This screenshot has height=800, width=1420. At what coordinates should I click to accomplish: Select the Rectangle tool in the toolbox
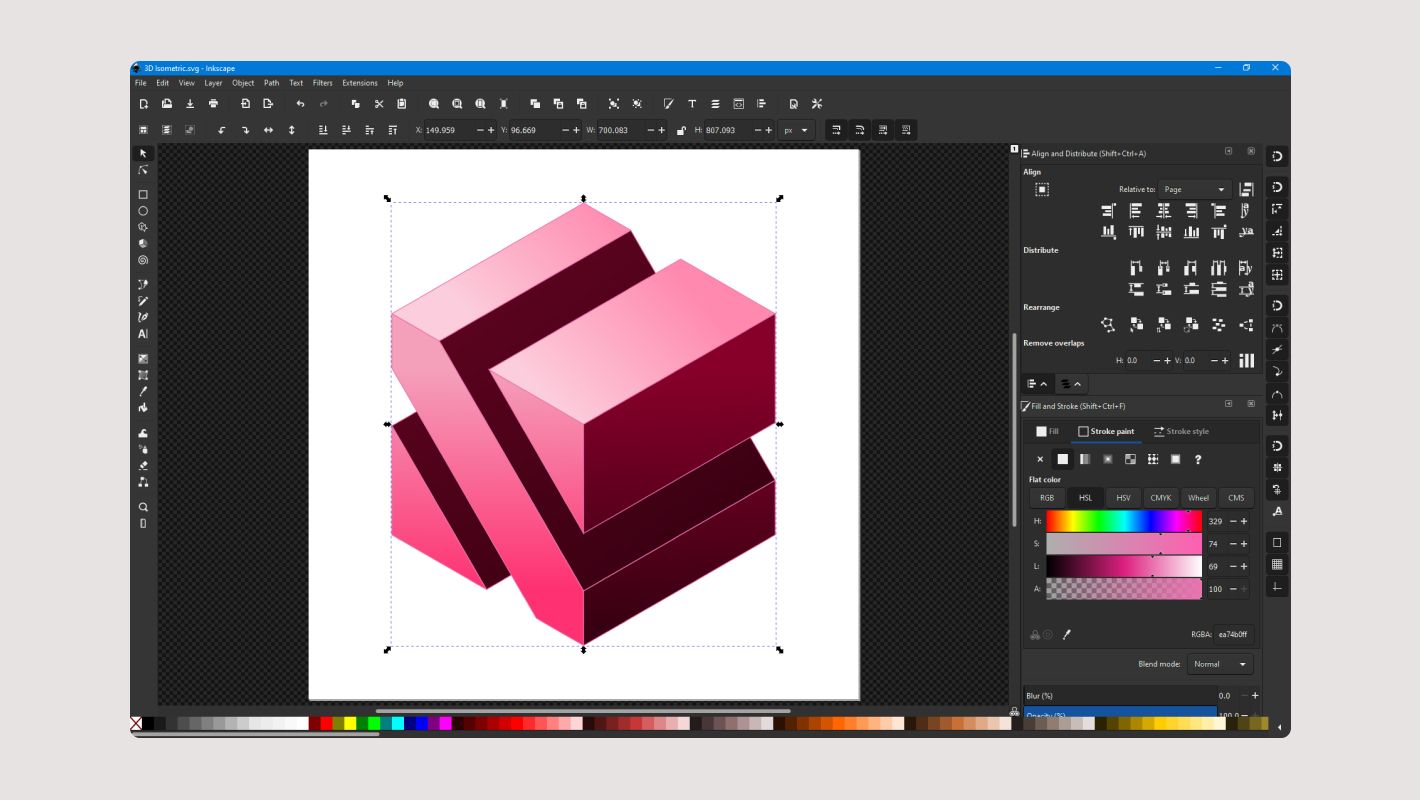[x=143, y=195]
